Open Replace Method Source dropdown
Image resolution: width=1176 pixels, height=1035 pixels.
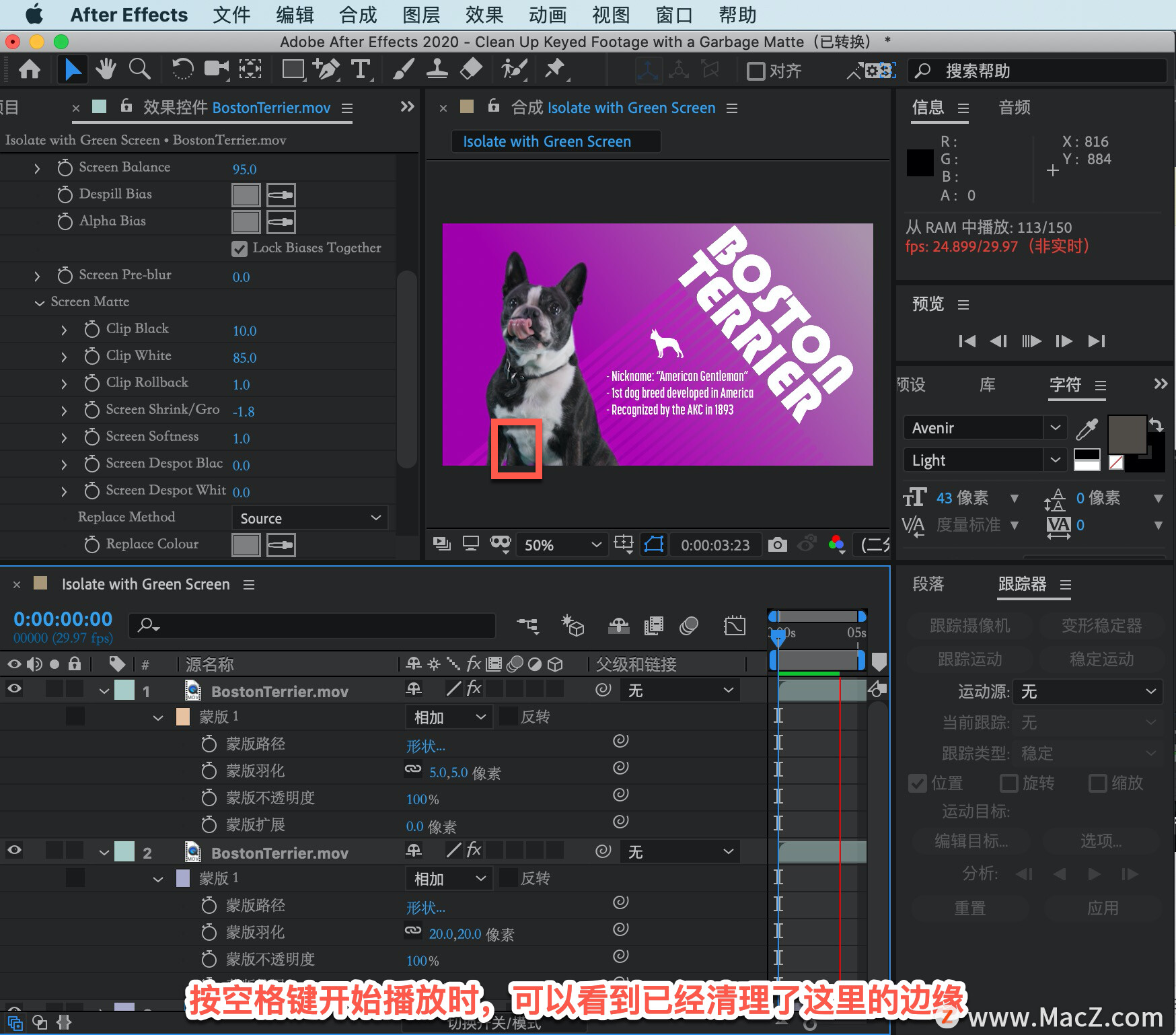coord(309,518)
